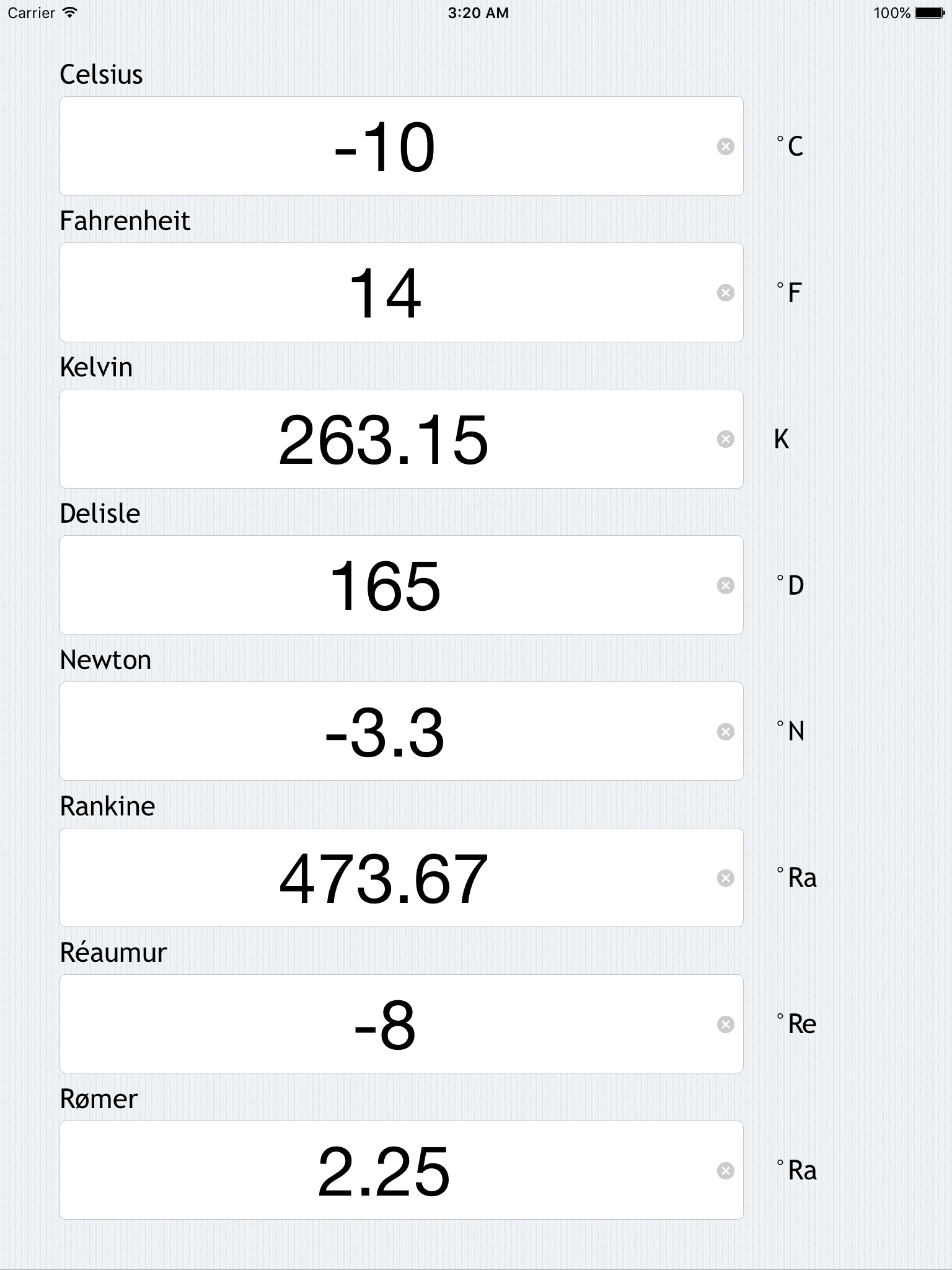952x1270 pixels.
Task: Select the Newton value -3.3
Action: [384, 732]
